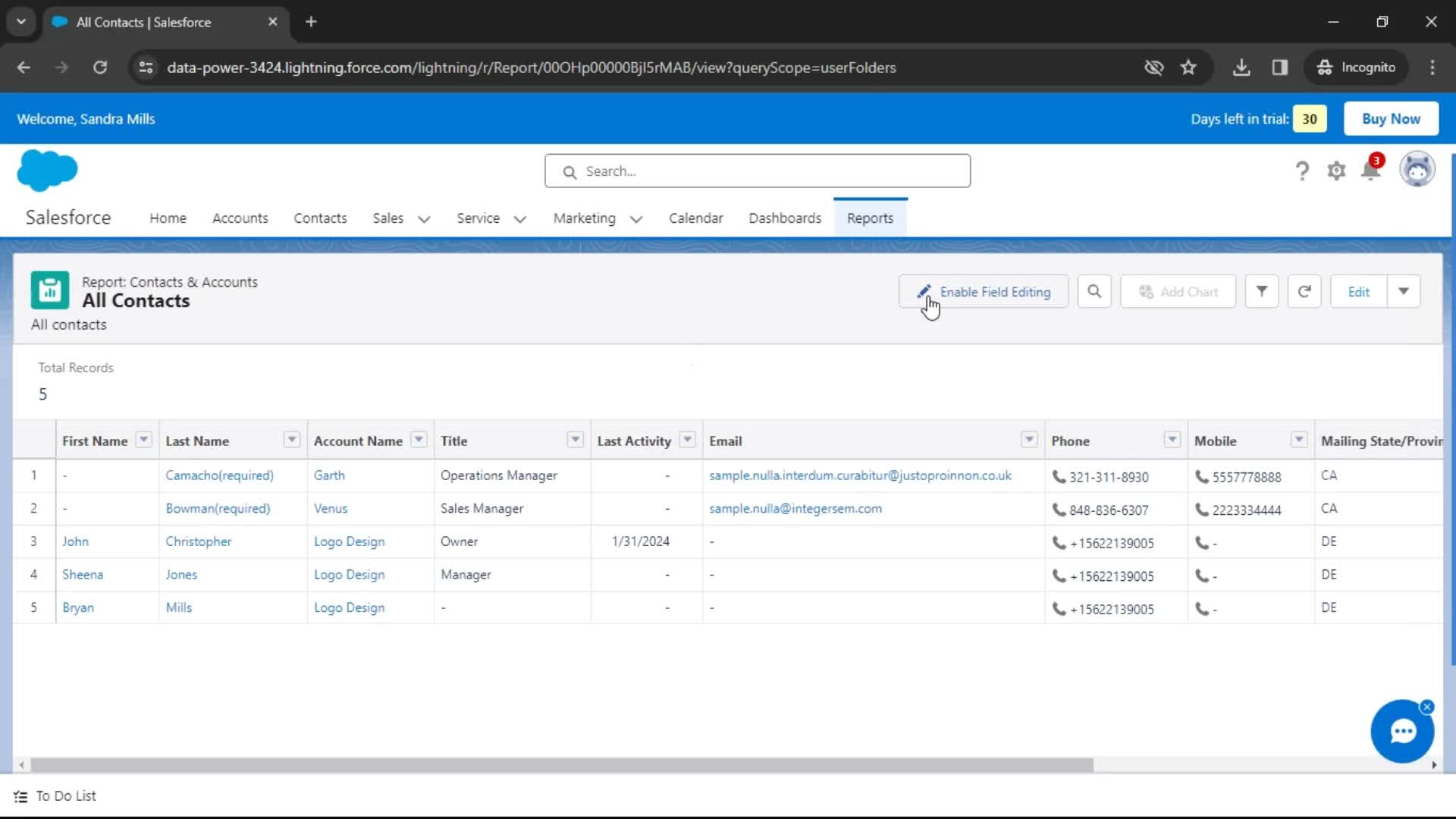Open the tab search dropdown arrow
Viewport: 1456px width, 819px height.
21,22
